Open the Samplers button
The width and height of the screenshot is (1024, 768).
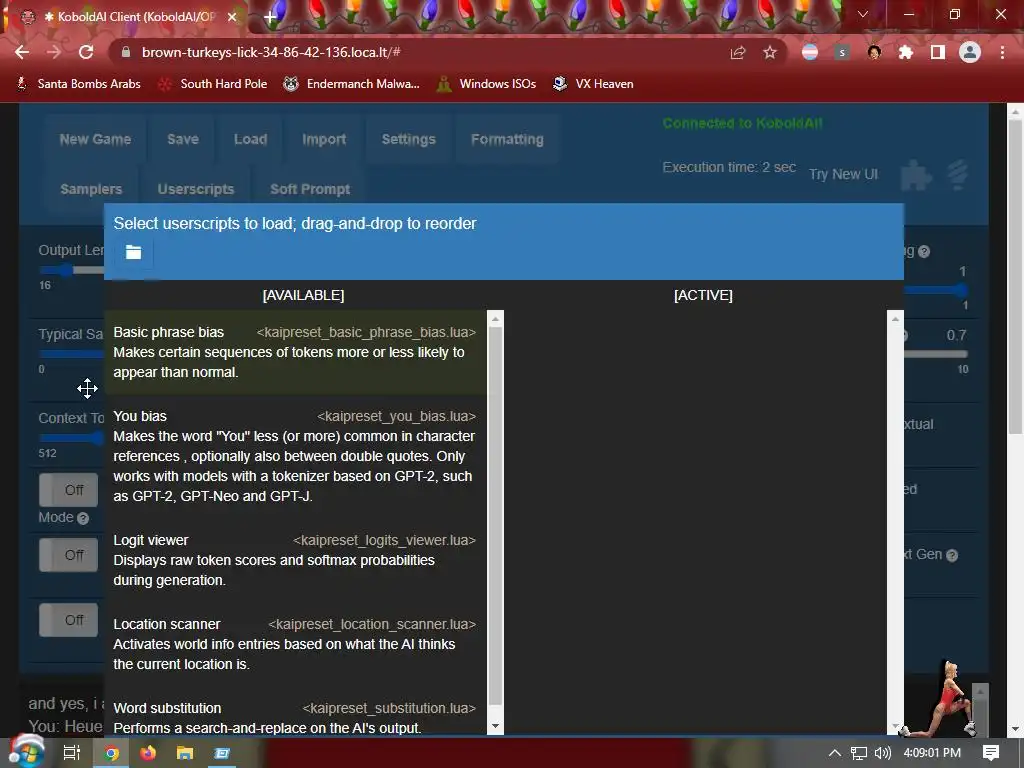[91, 189]
